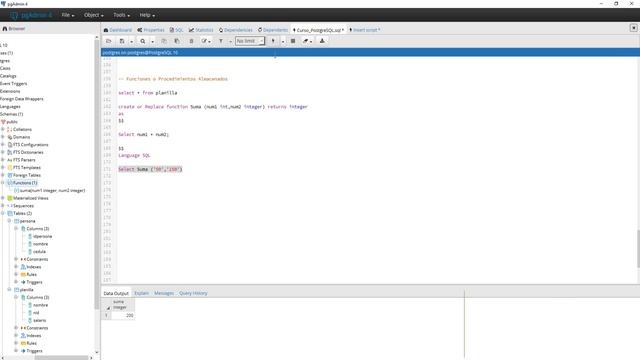Click the Filter funnel icon
This screenshot has height=360, width=640.
221,41
